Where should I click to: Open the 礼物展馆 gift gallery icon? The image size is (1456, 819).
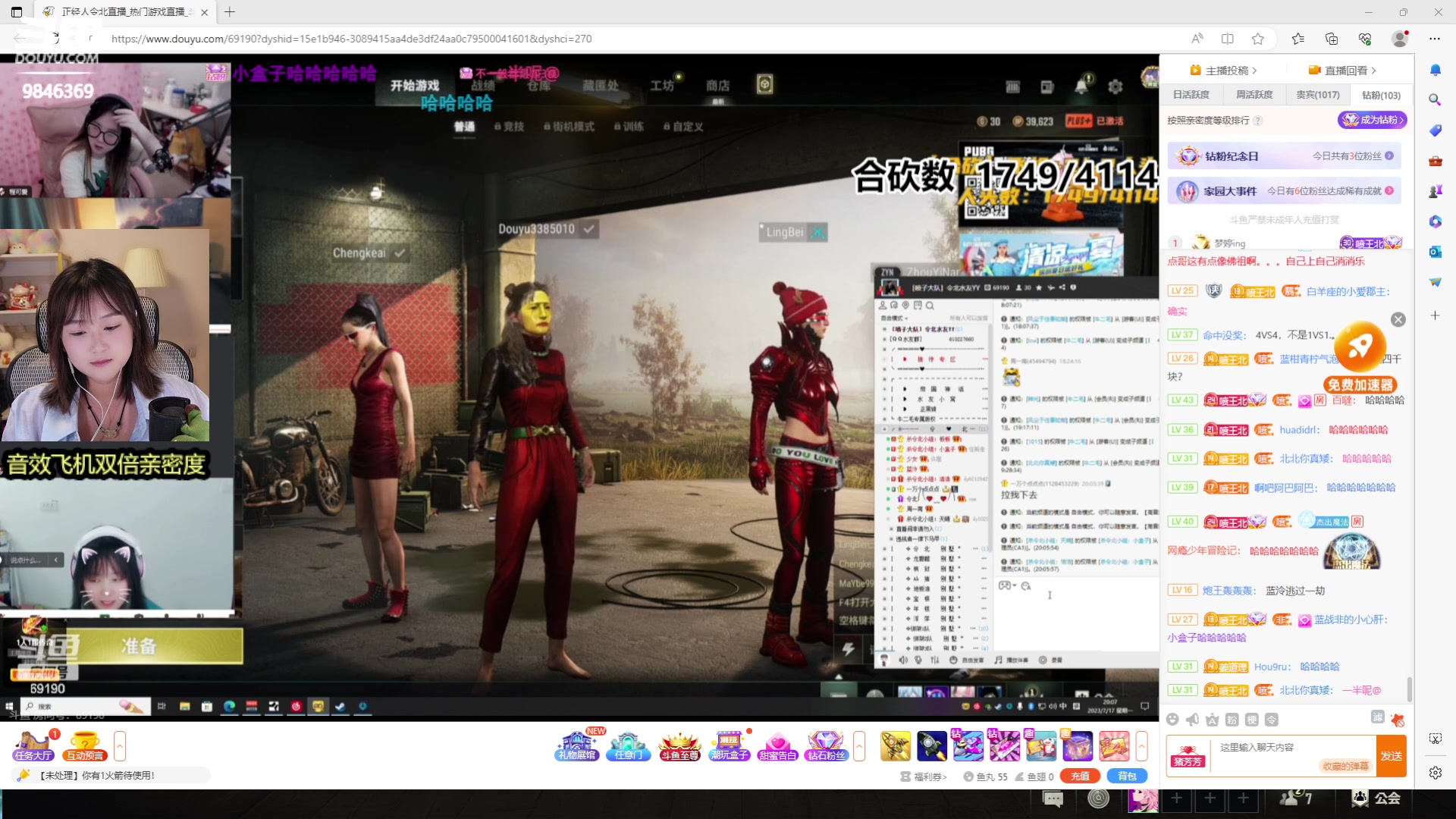[x=577, y=746]
